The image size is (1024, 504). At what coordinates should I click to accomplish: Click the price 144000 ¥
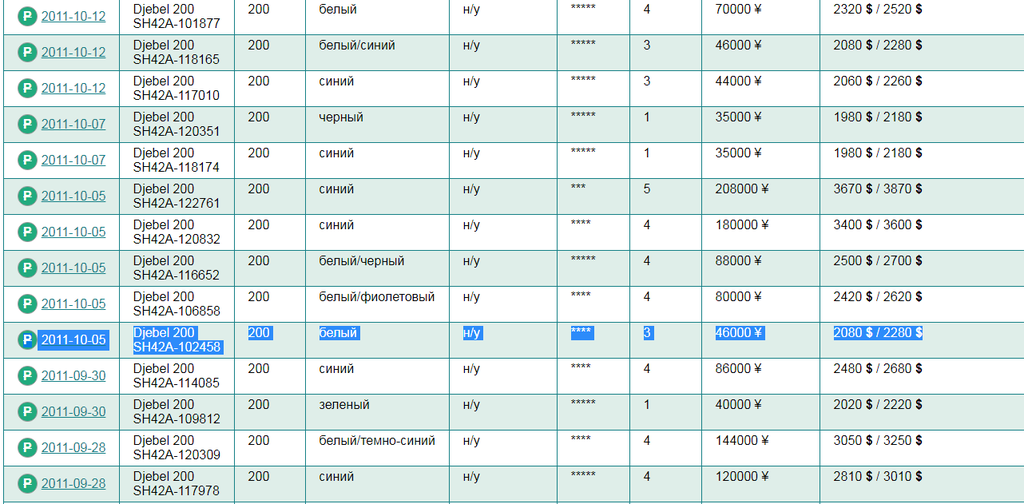pos(742,441)
